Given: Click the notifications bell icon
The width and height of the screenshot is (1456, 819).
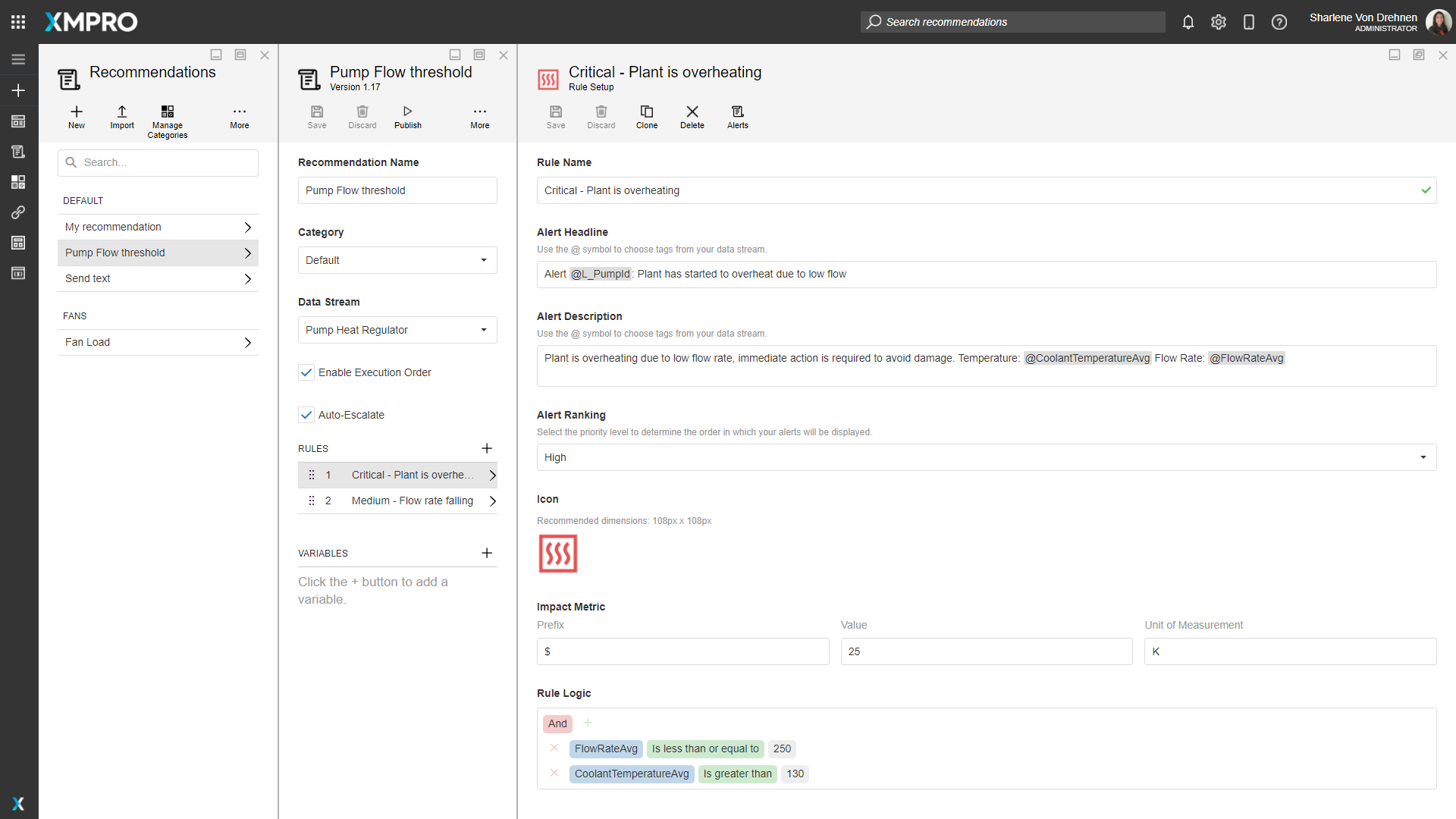Looking at the screenshot, I should pos(1188,22).
